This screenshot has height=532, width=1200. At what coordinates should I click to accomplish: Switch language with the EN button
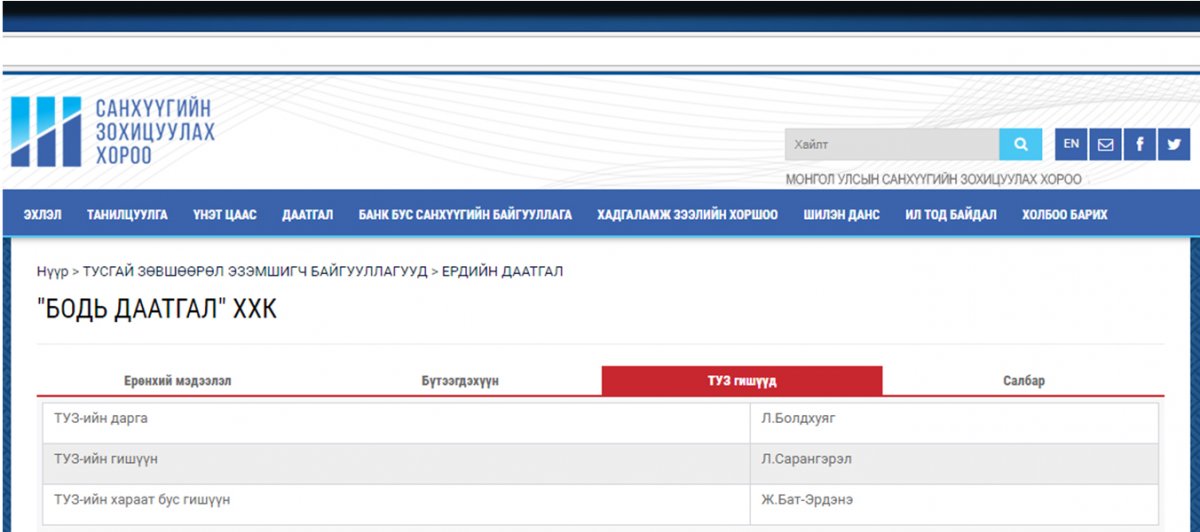[1071, 144]
